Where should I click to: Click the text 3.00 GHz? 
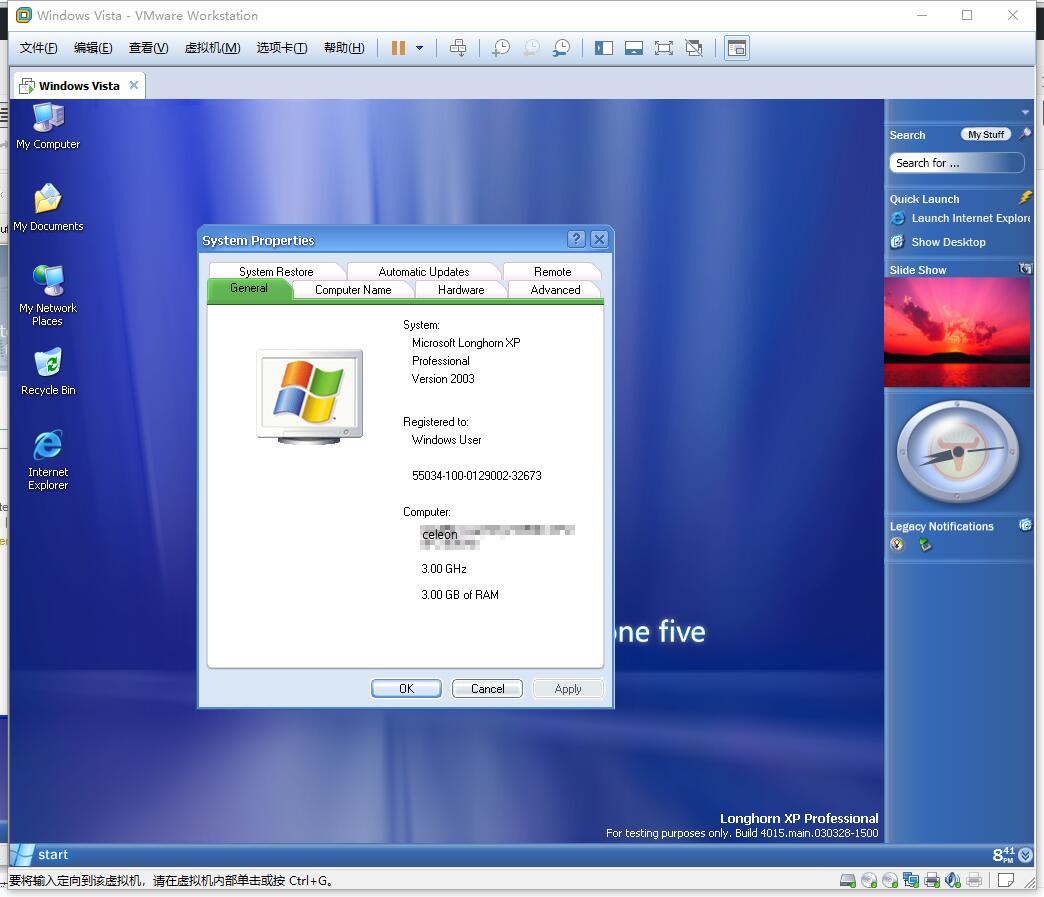click(444, 569)
